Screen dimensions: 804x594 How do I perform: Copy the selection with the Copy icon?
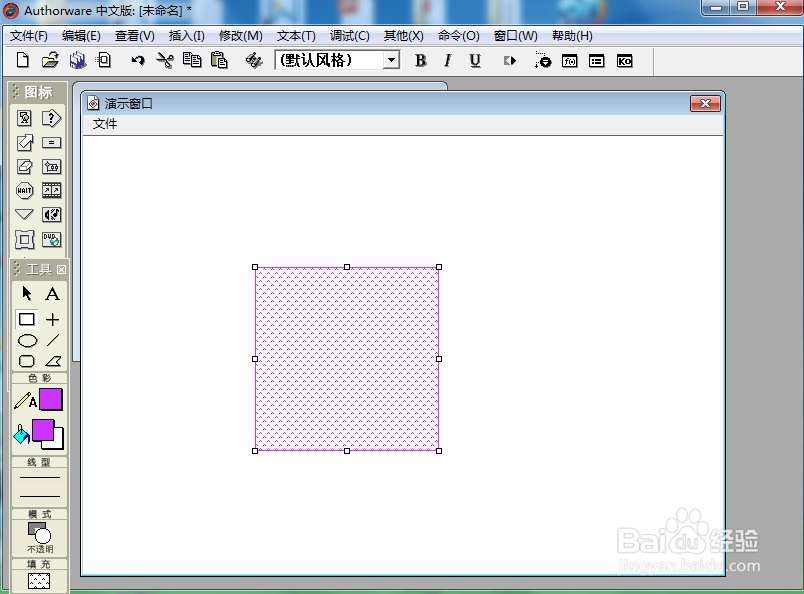[192, 61]
